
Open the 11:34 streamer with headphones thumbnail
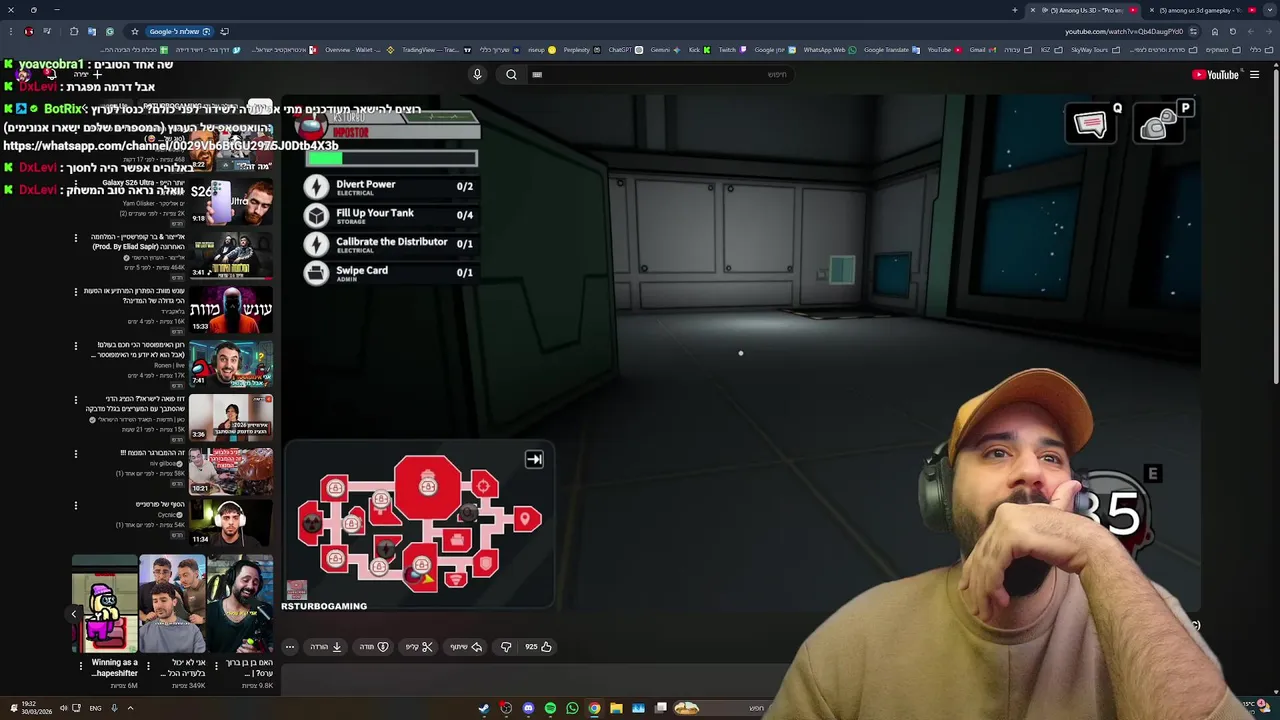tap(231, 521)
